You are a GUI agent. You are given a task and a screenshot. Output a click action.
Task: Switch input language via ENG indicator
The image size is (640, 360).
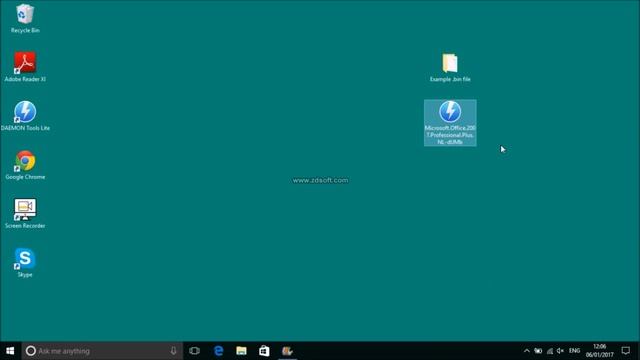pos(574,351)
